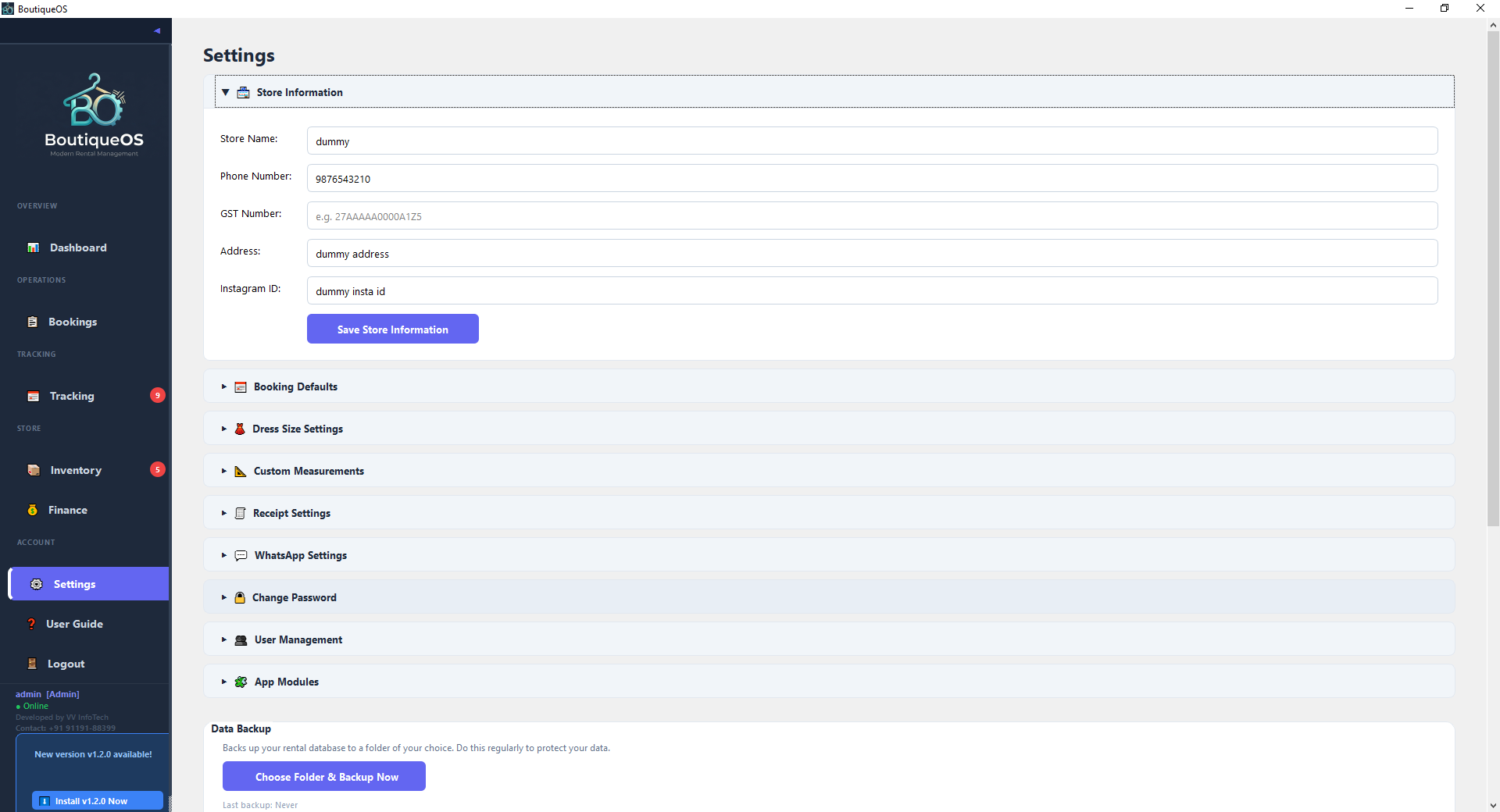
Task: Expand the Booking Defaults section
Action: tap(829, 386)
